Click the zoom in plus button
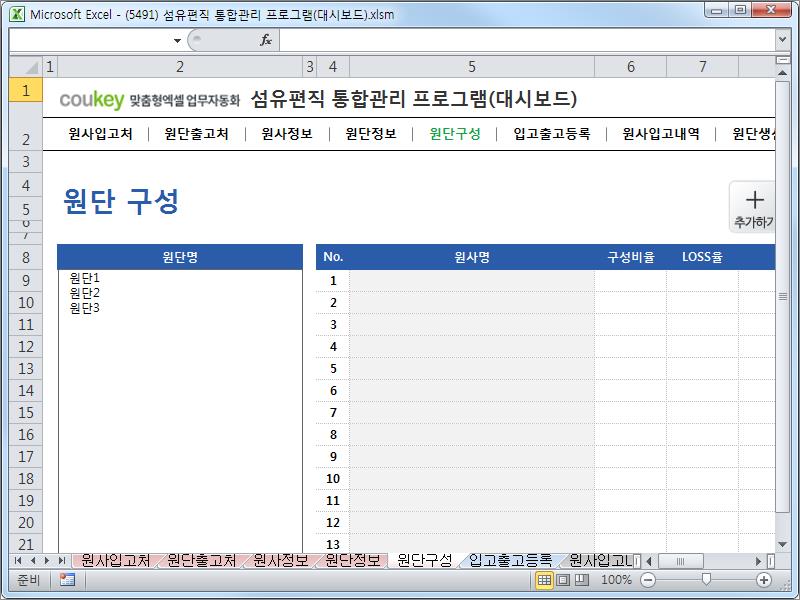Image resolution: width=800 pixels, height=600 pixels. (764, 580)
